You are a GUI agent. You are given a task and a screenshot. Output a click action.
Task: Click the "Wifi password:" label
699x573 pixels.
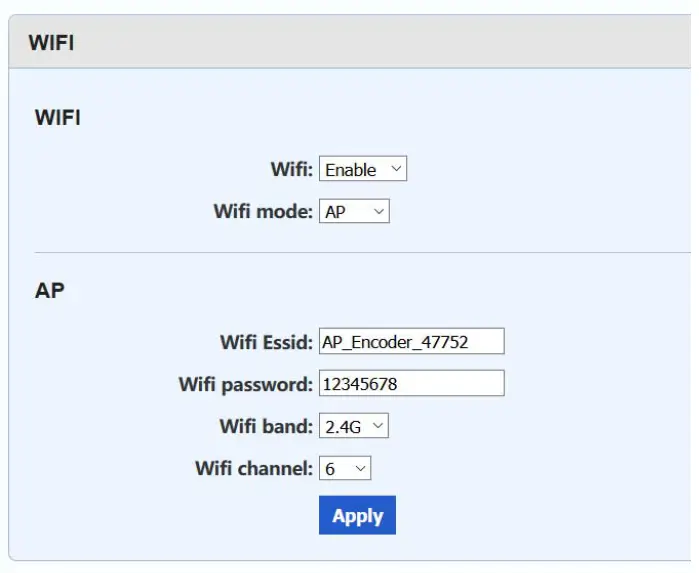[x=245, y=384]
